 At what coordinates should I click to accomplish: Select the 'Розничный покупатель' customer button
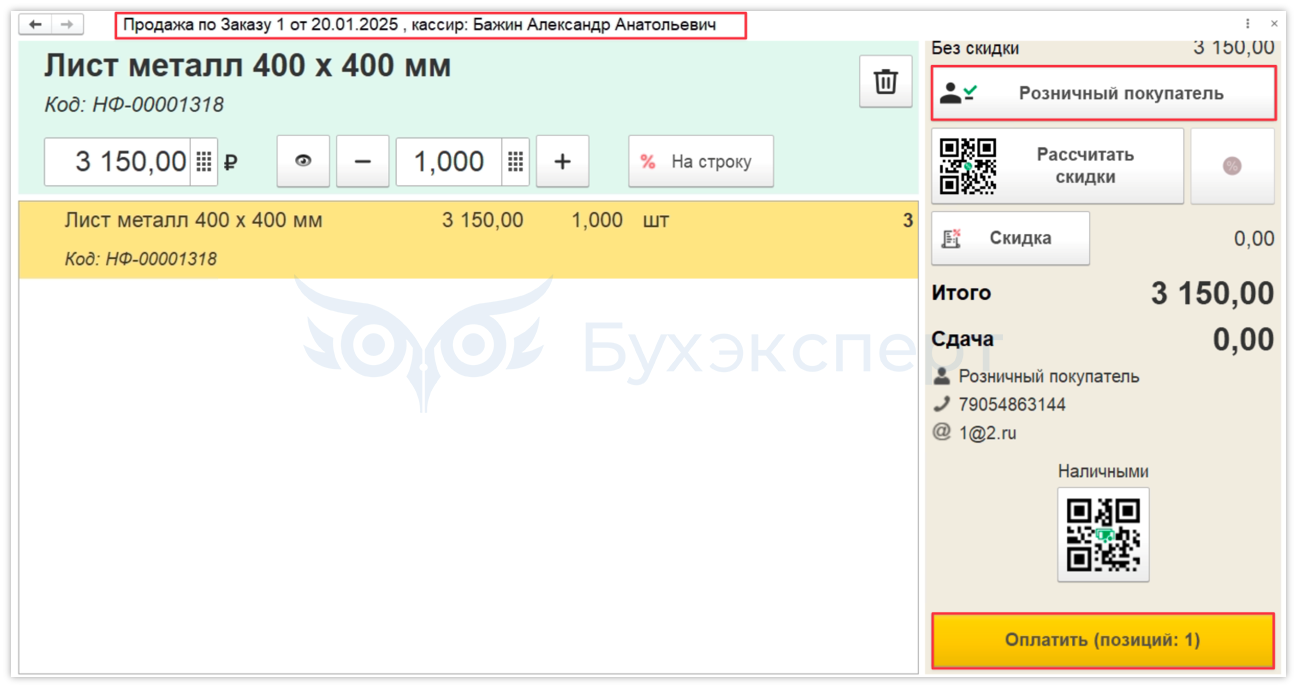1104,93
